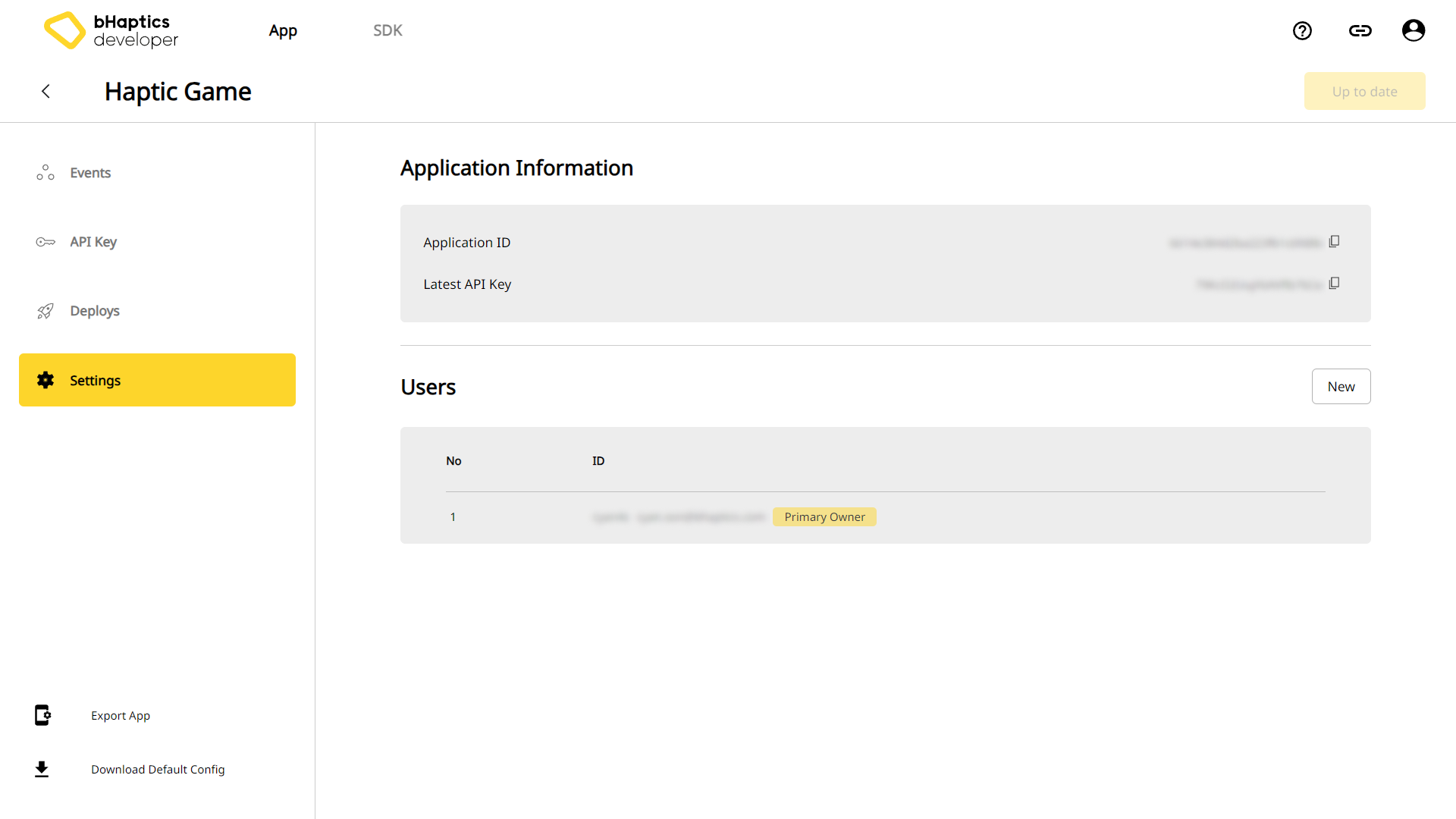This screenshot has width=1456, height=819.
Task: Copy the Application ID value
Action: (1335, 241)
